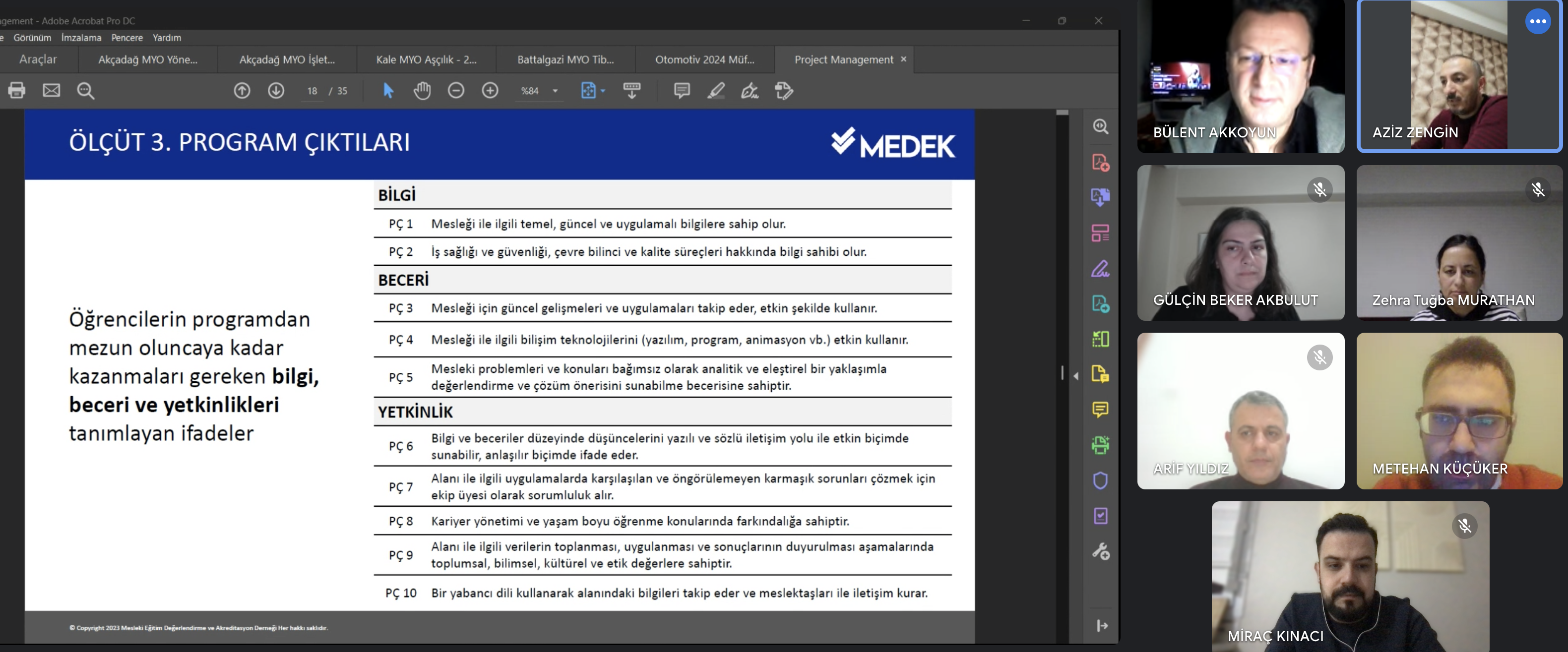Close the Project Management tab
The width and height of the screenshot is (1568, 652).
pos(903,59)
